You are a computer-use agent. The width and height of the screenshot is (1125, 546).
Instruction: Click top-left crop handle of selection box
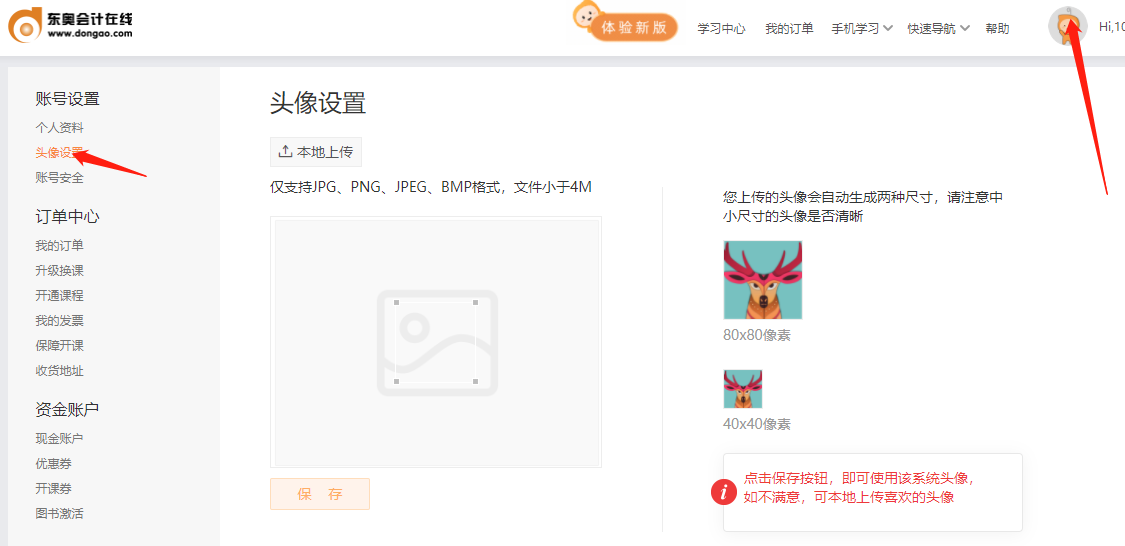(x=397, y=302)
